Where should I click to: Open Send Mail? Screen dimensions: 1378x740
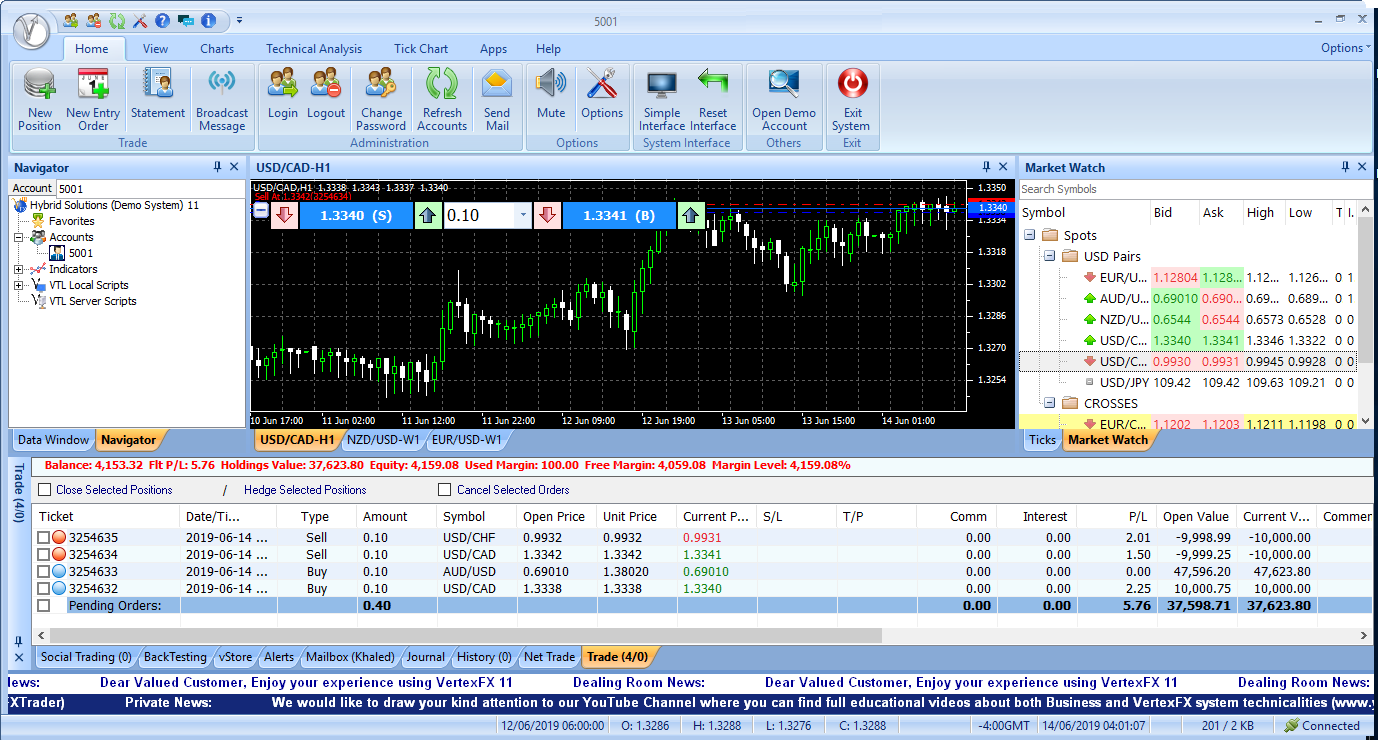pos(497,99)
